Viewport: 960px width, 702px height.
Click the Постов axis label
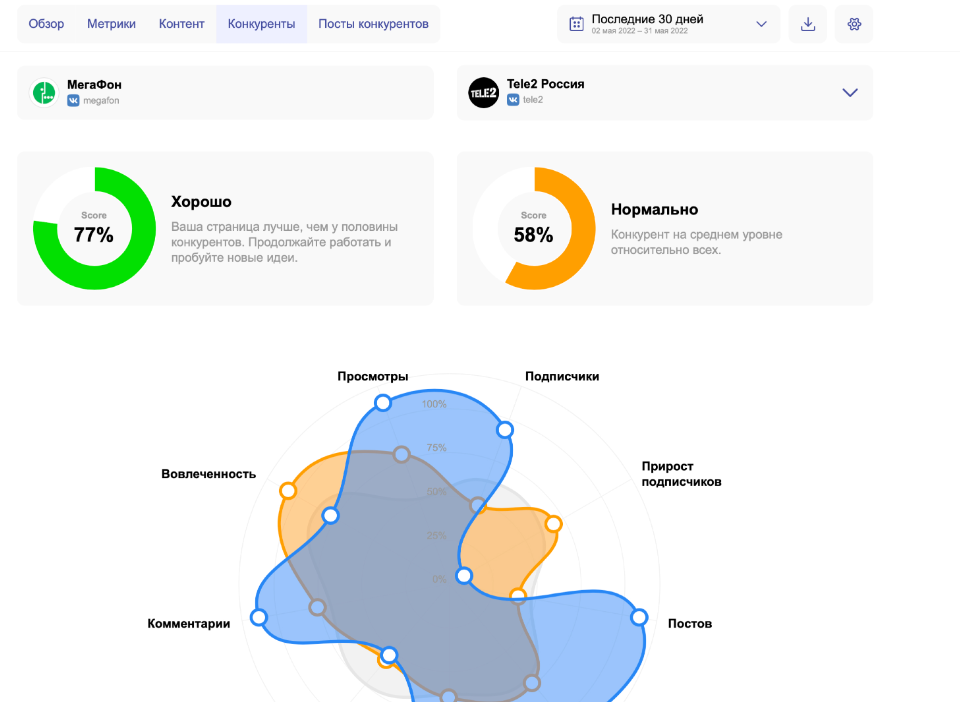pos(690,624)
